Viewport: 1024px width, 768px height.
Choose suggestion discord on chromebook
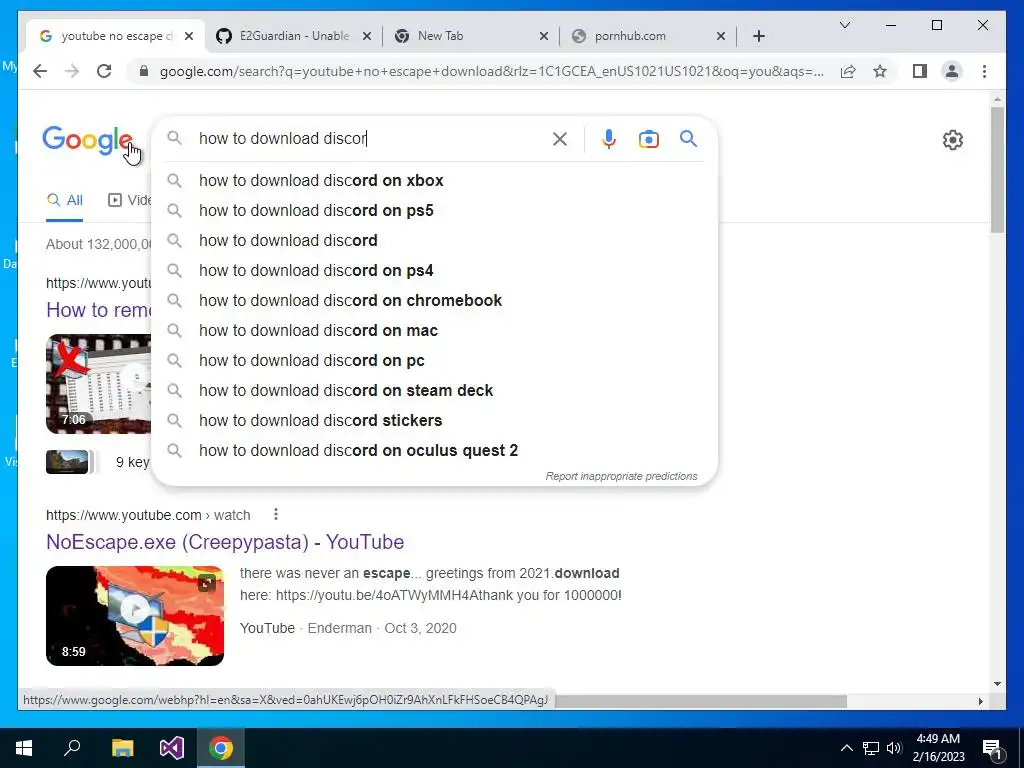(x=434, y=300)
